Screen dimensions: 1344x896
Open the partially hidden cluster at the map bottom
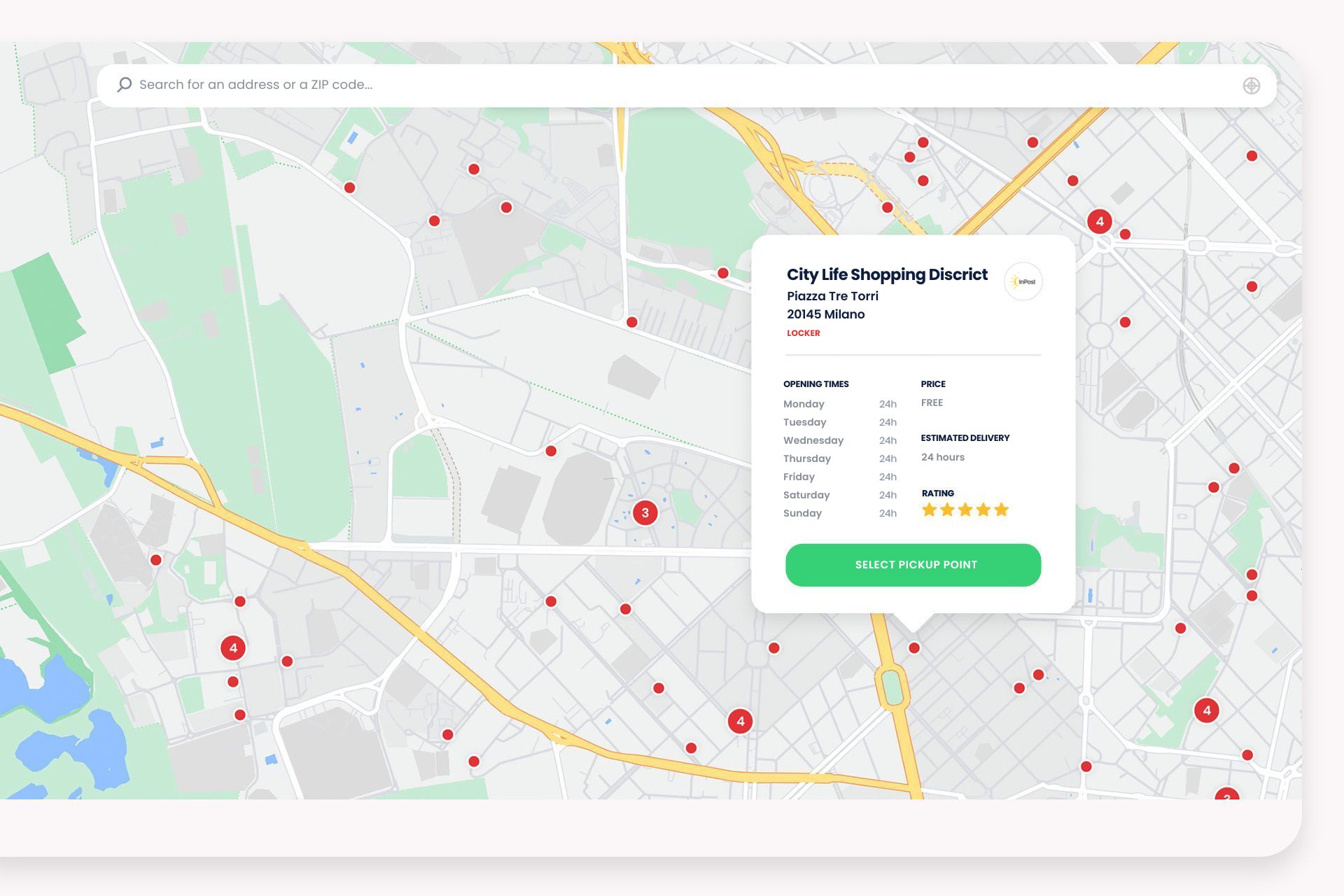click(1226, 795)
